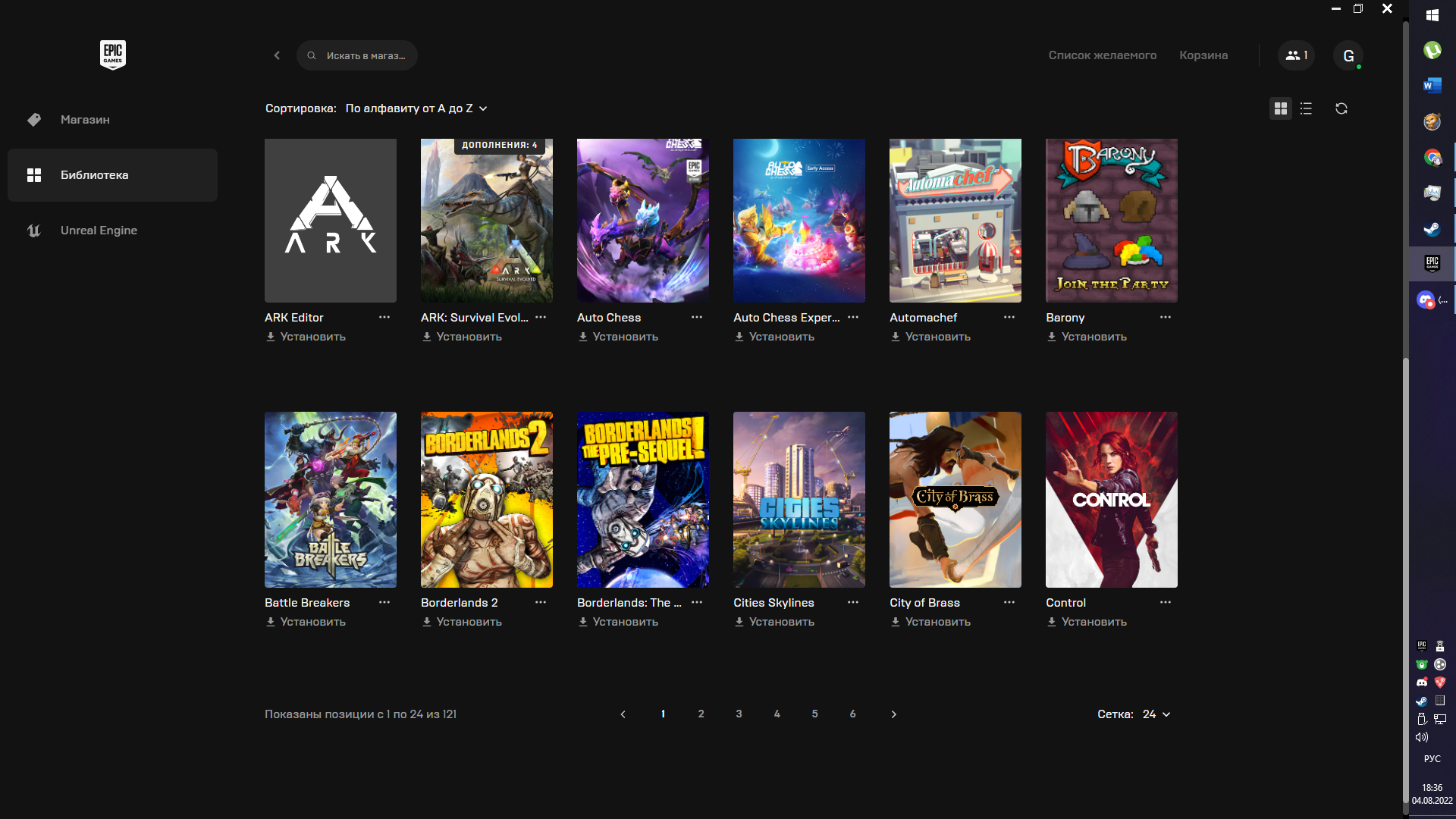This screenshot has height=819, width=1456.
Task: Go to page 3
Action: click(x=739, y=714)
